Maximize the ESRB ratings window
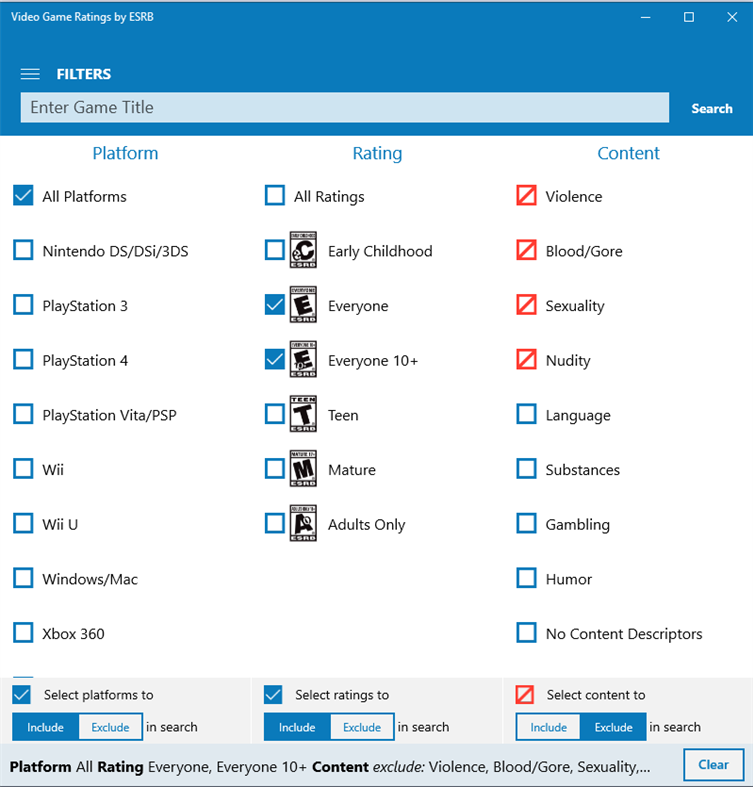This screenshot has width=753, height=787. (689, 17)
